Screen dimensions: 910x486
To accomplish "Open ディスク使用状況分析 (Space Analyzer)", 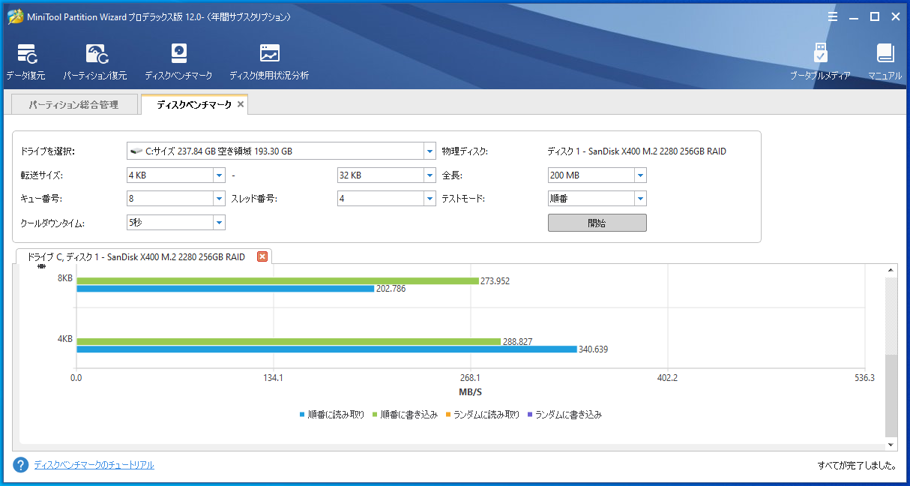I will [x=269, y=62].
